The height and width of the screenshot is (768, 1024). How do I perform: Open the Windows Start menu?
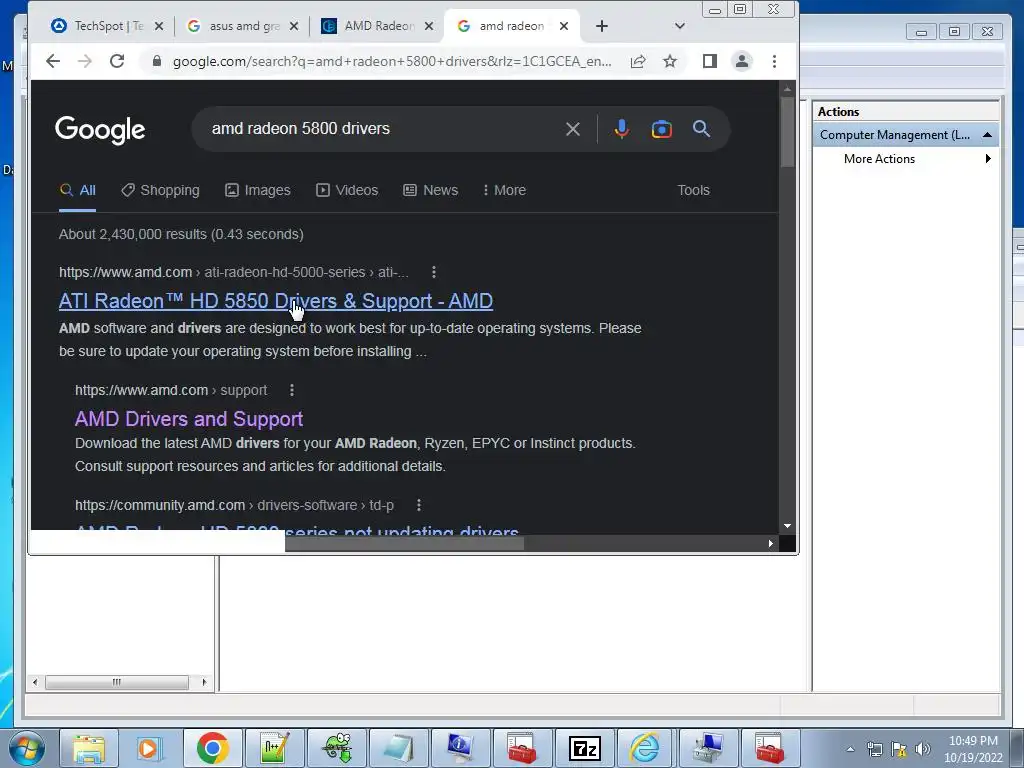(x=26, y=748)
